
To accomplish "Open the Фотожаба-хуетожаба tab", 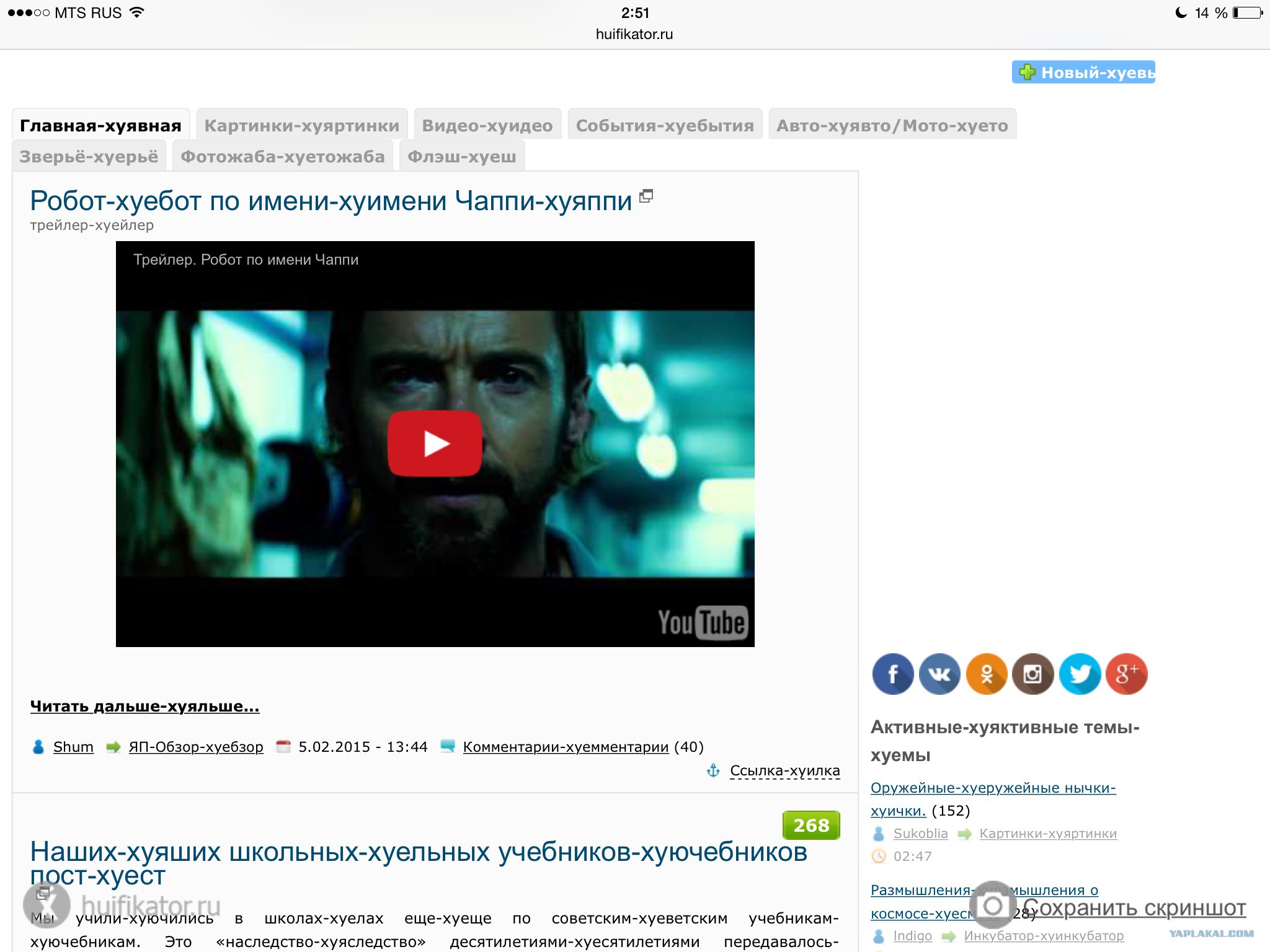I will coord(283,156).
